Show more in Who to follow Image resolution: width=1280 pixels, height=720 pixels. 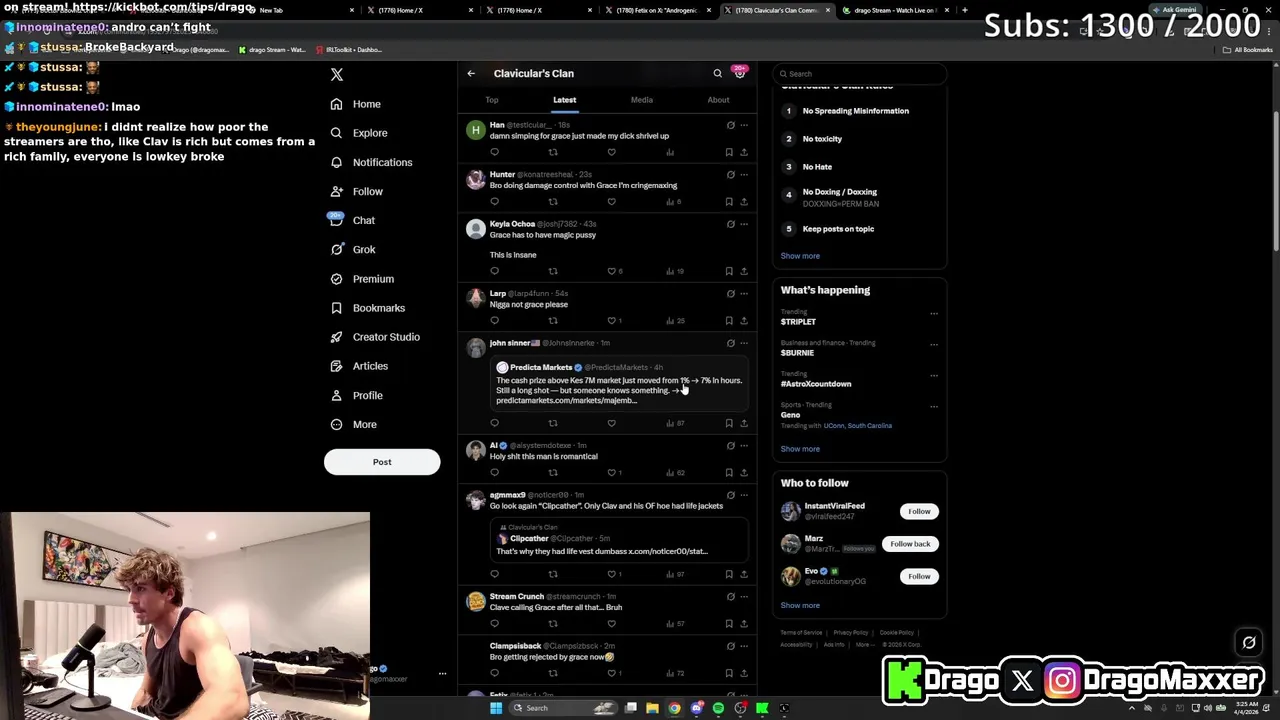coord(800,605)
